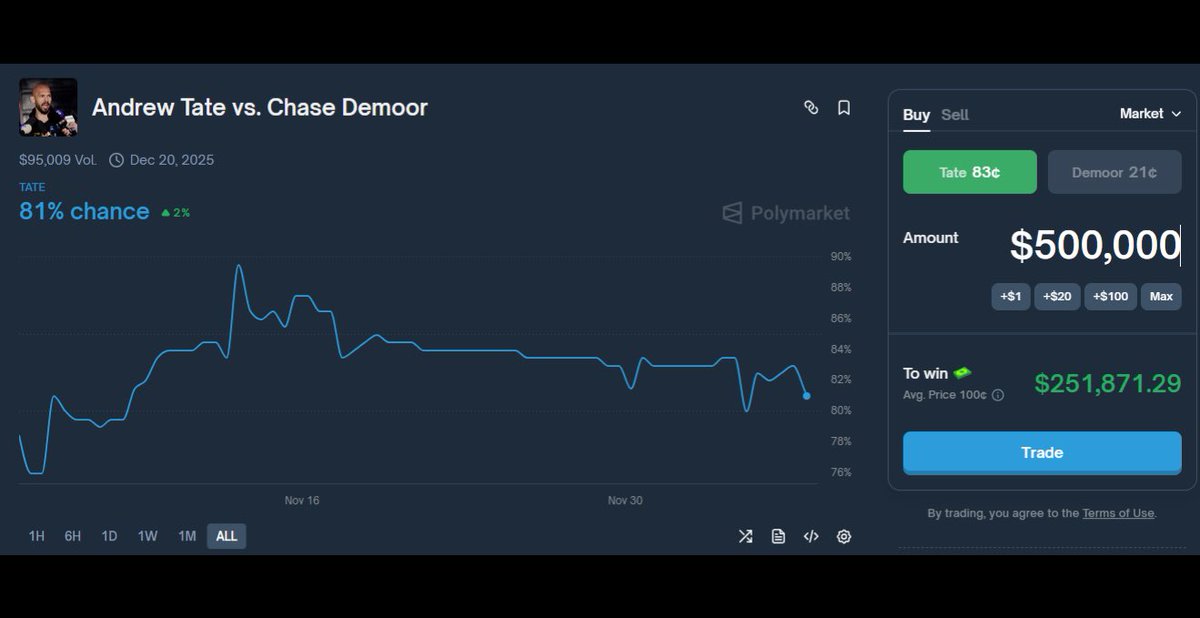This screenshot has height=618, width=1200.
Task: Bookmark the Andrew Tate market
Action: point(844,108)
